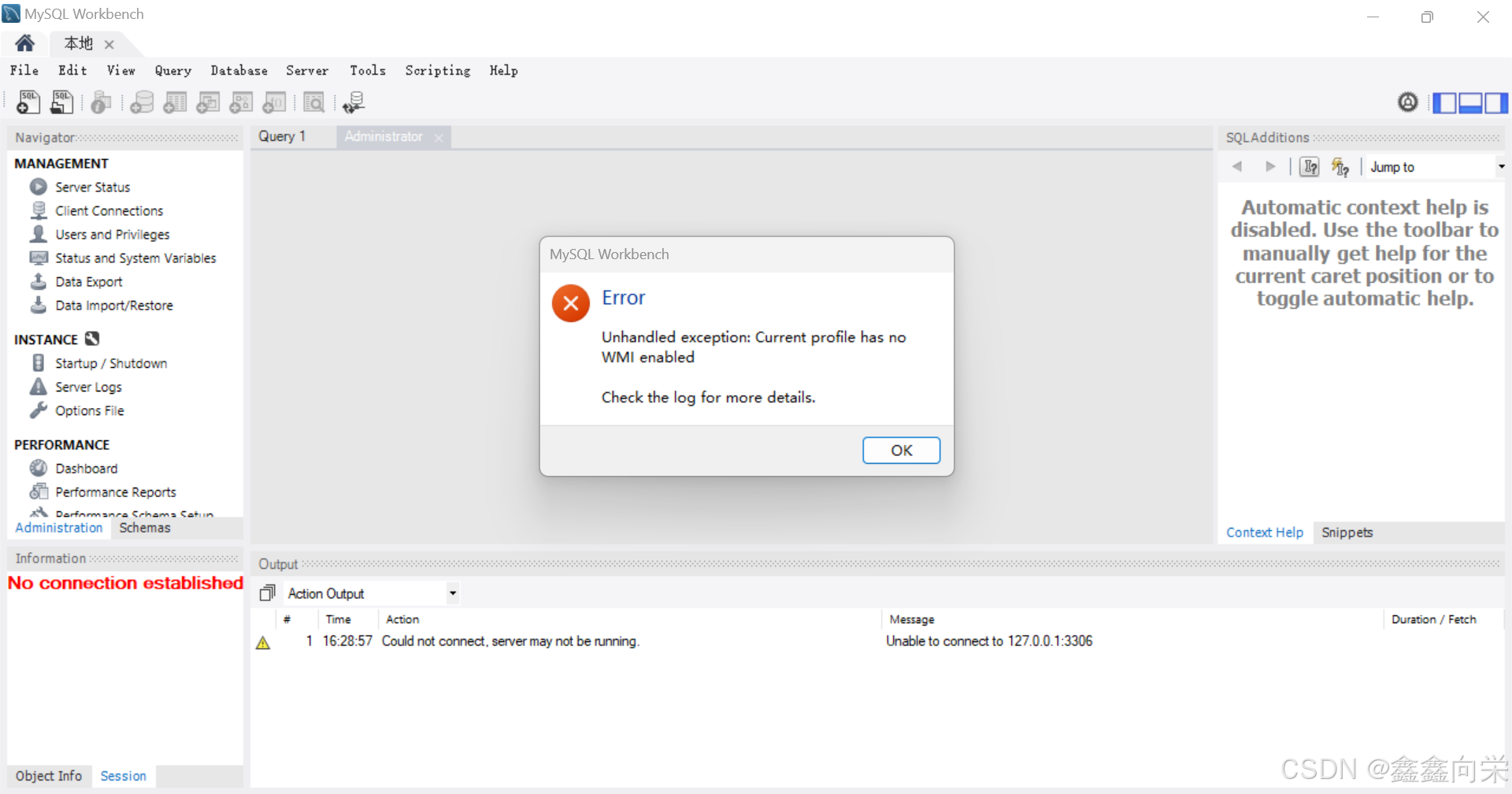Open Data Import/Restore
Image resolution: width=1512 pixels, height=794 pixels.
(113, 306)
